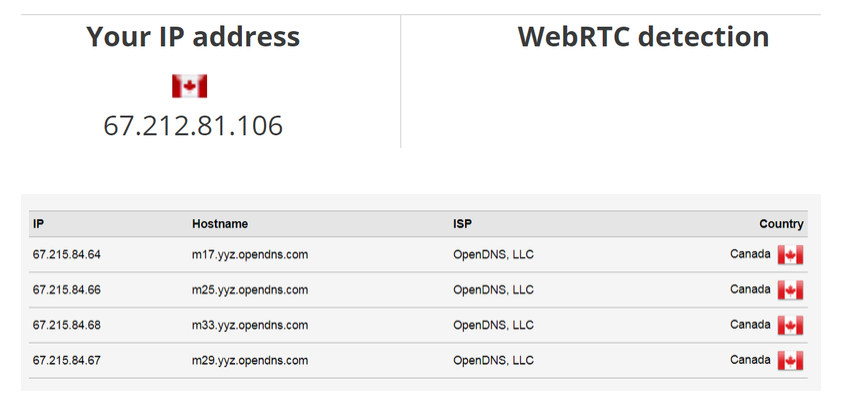Click the Canada flag in the m25.yyz.opendns.com row
The height and width of the screenshot is (400, 845).
click(790, 290)
